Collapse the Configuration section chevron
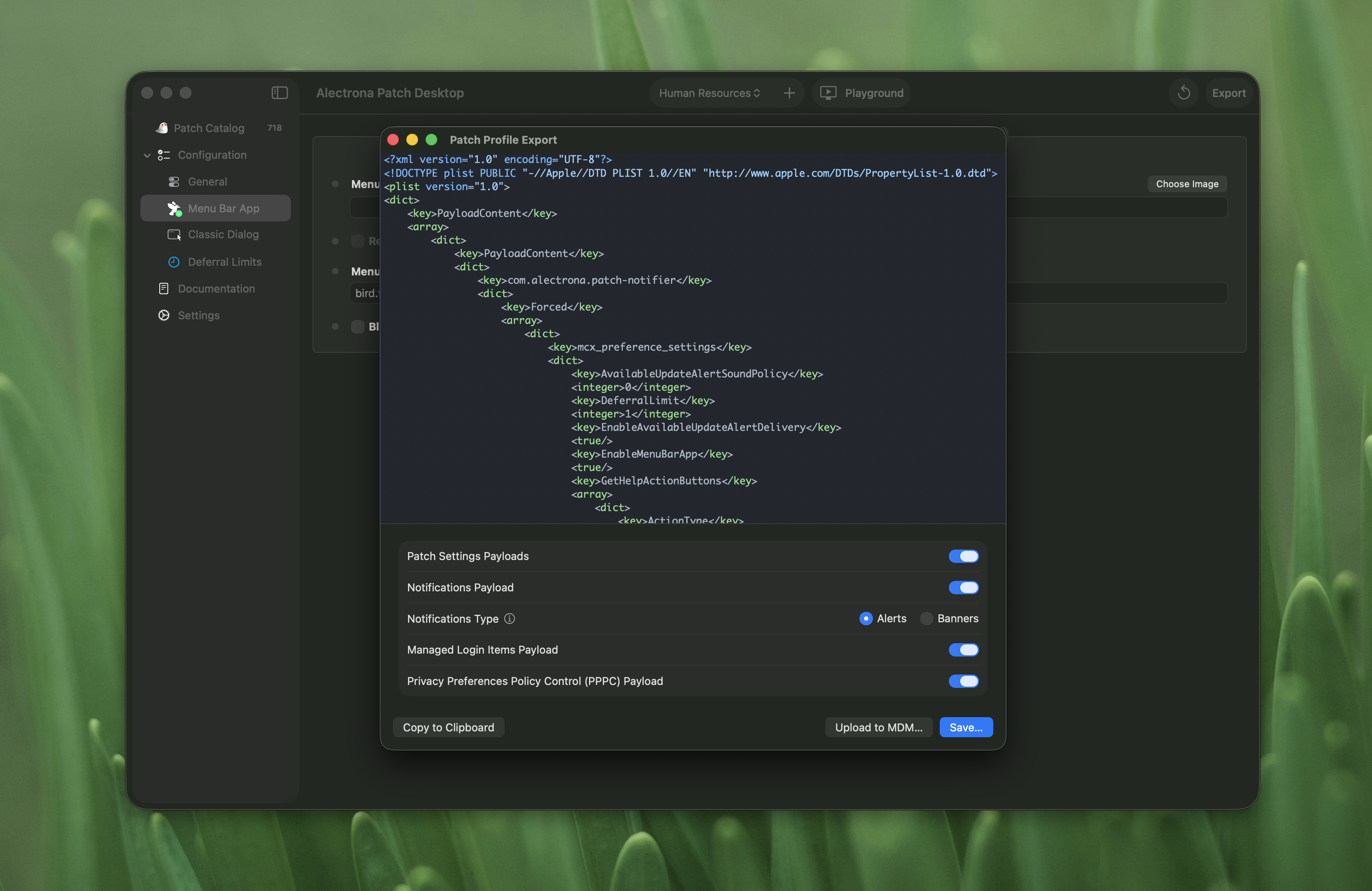Screen dimensions: 1372x891 [x=147, y=155]
